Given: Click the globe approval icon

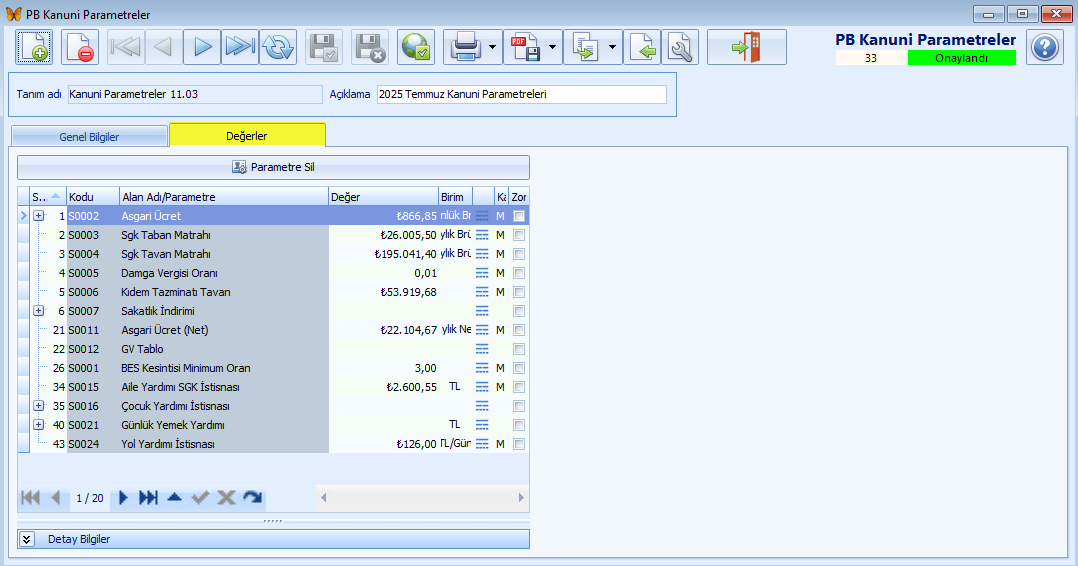Looking at the screenshot, I should tap(416, 47).
